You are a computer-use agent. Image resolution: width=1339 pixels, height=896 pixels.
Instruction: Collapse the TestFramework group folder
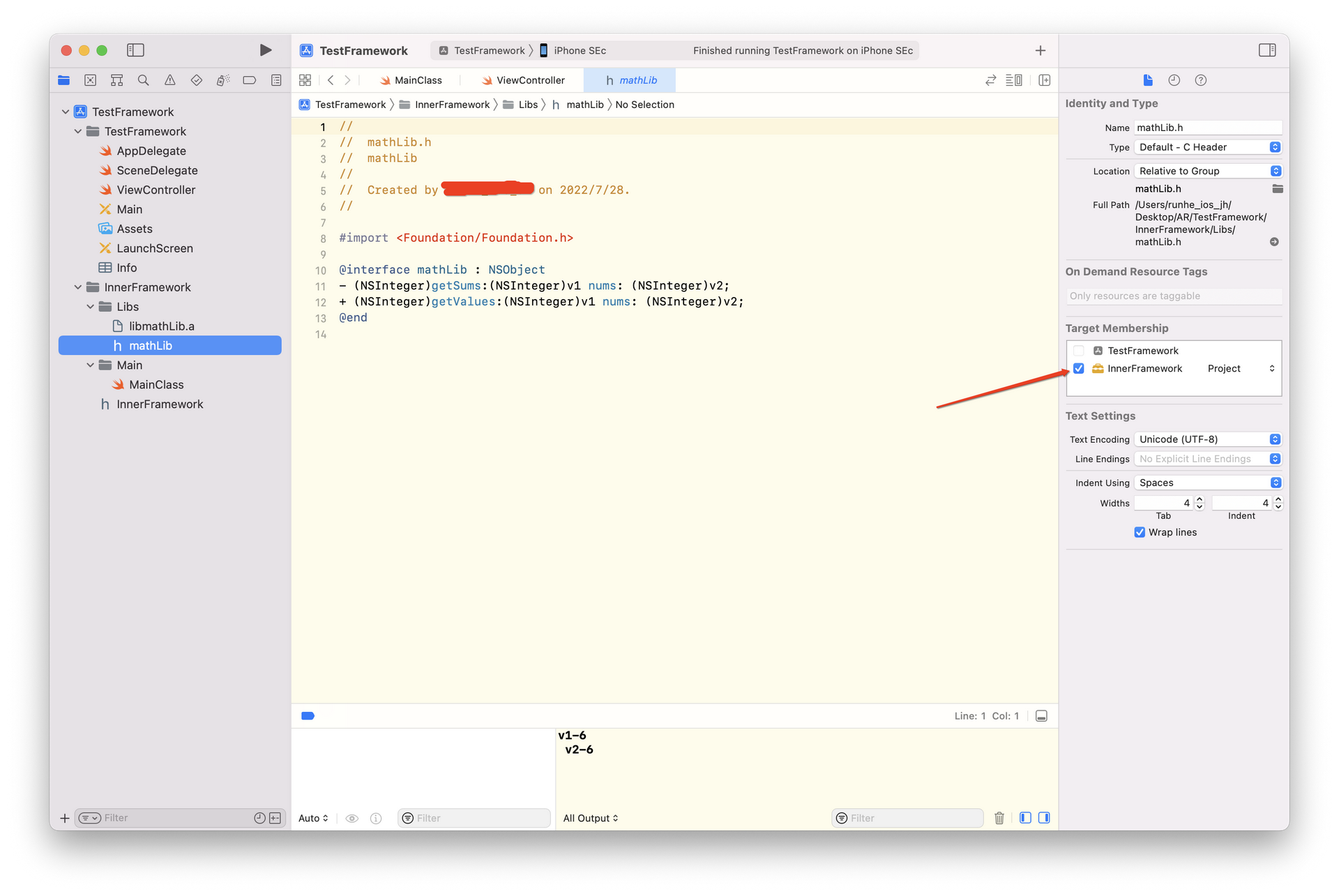click(78, 131)
